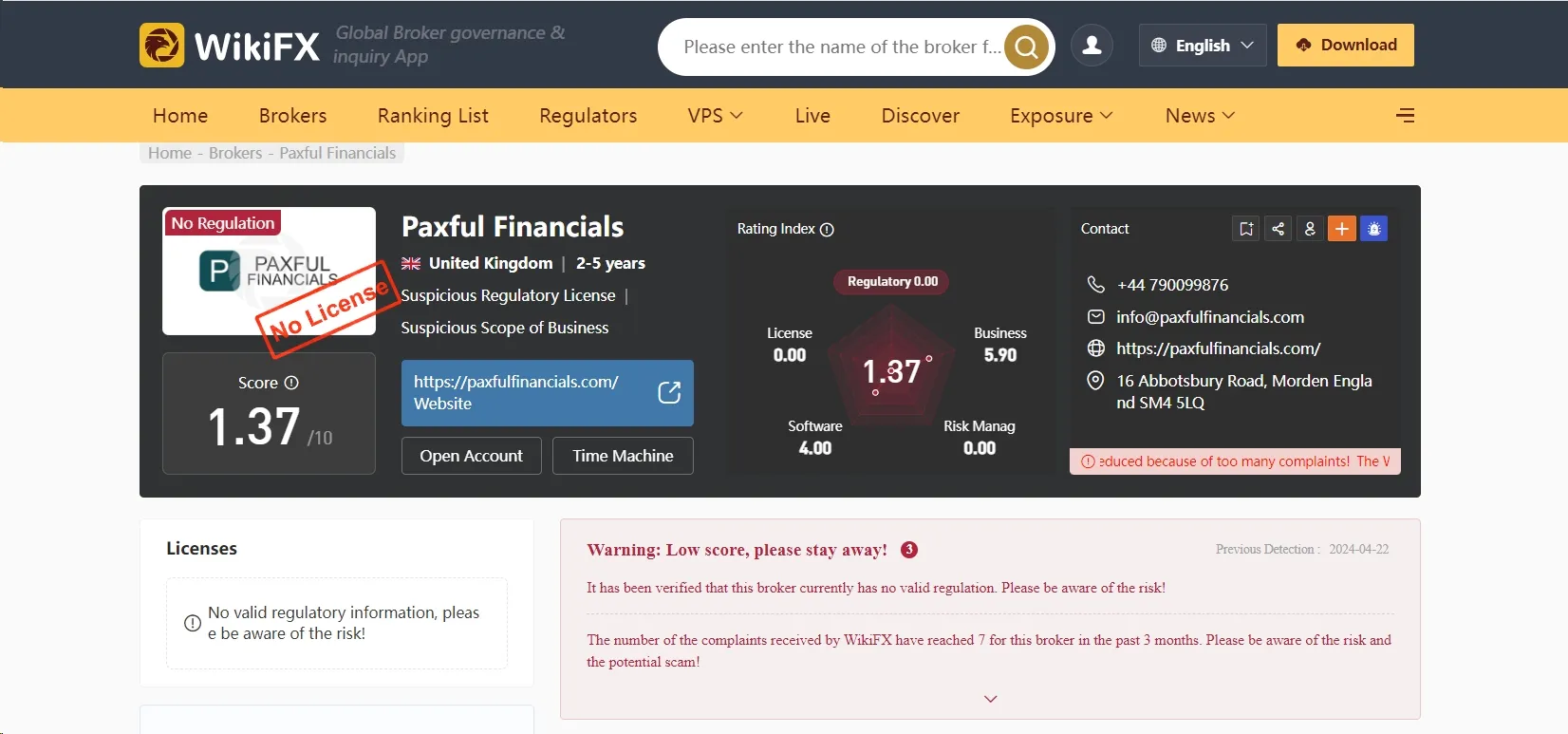Go to the Brokers navigation tab
Viewport: 1568px width, 734px height.
click(292, 116)
